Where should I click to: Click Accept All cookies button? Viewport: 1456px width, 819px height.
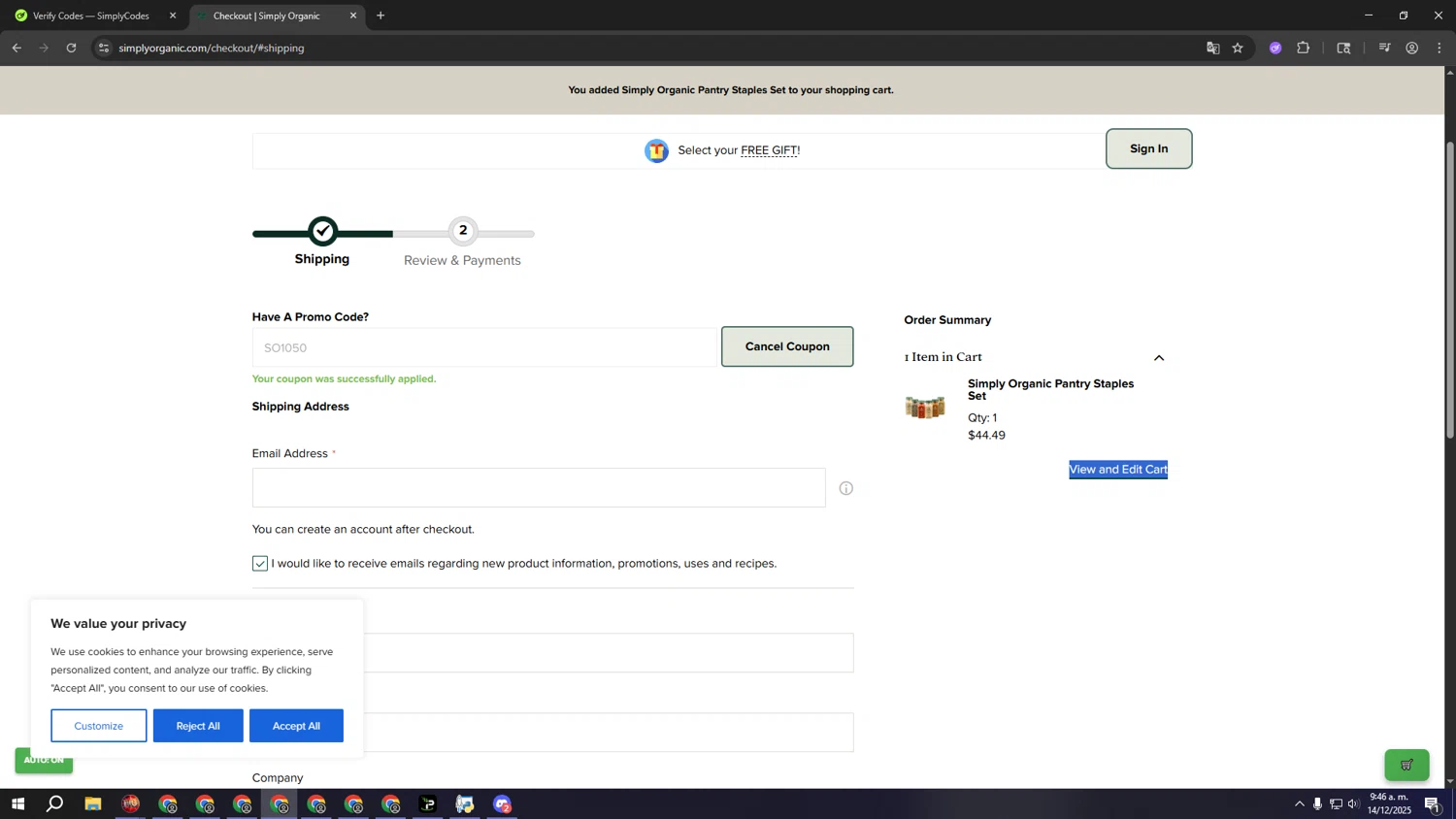[296, 726]
